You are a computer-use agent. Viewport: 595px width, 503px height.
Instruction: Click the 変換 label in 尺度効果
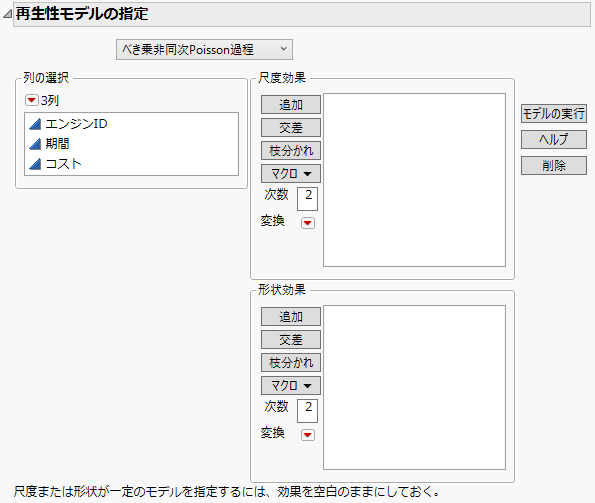(272, 220)
